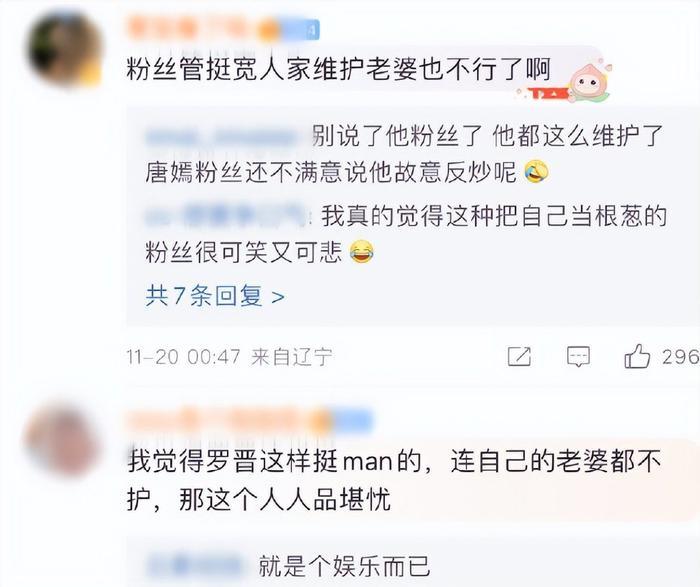The width and height of the screenshot is (700, 587).
Task: Open second commenter's blurred avatar
Action: [x=62, y=441]
